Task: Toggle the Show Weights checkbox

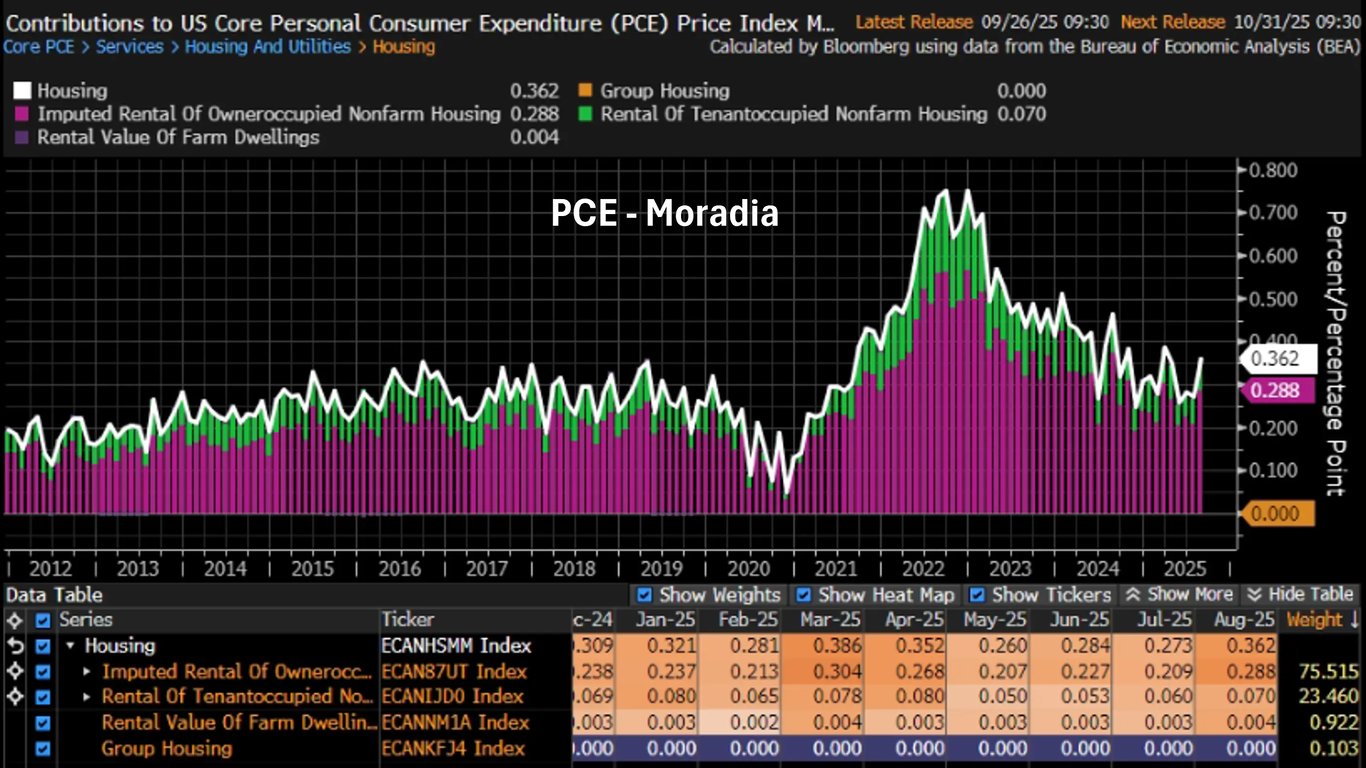Action: [644, 595]
